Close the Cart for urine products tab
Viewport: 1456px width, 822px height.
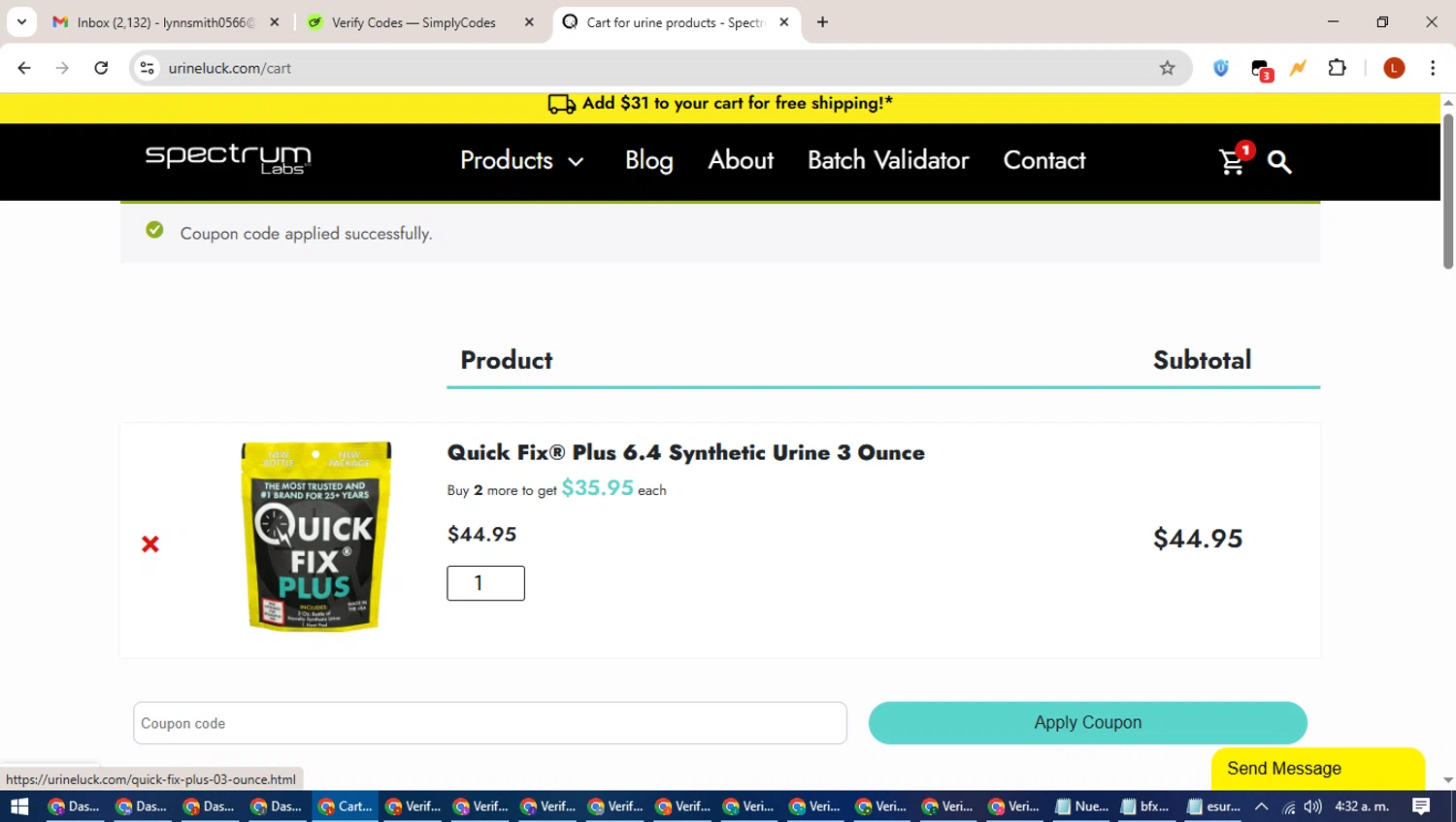784,22
